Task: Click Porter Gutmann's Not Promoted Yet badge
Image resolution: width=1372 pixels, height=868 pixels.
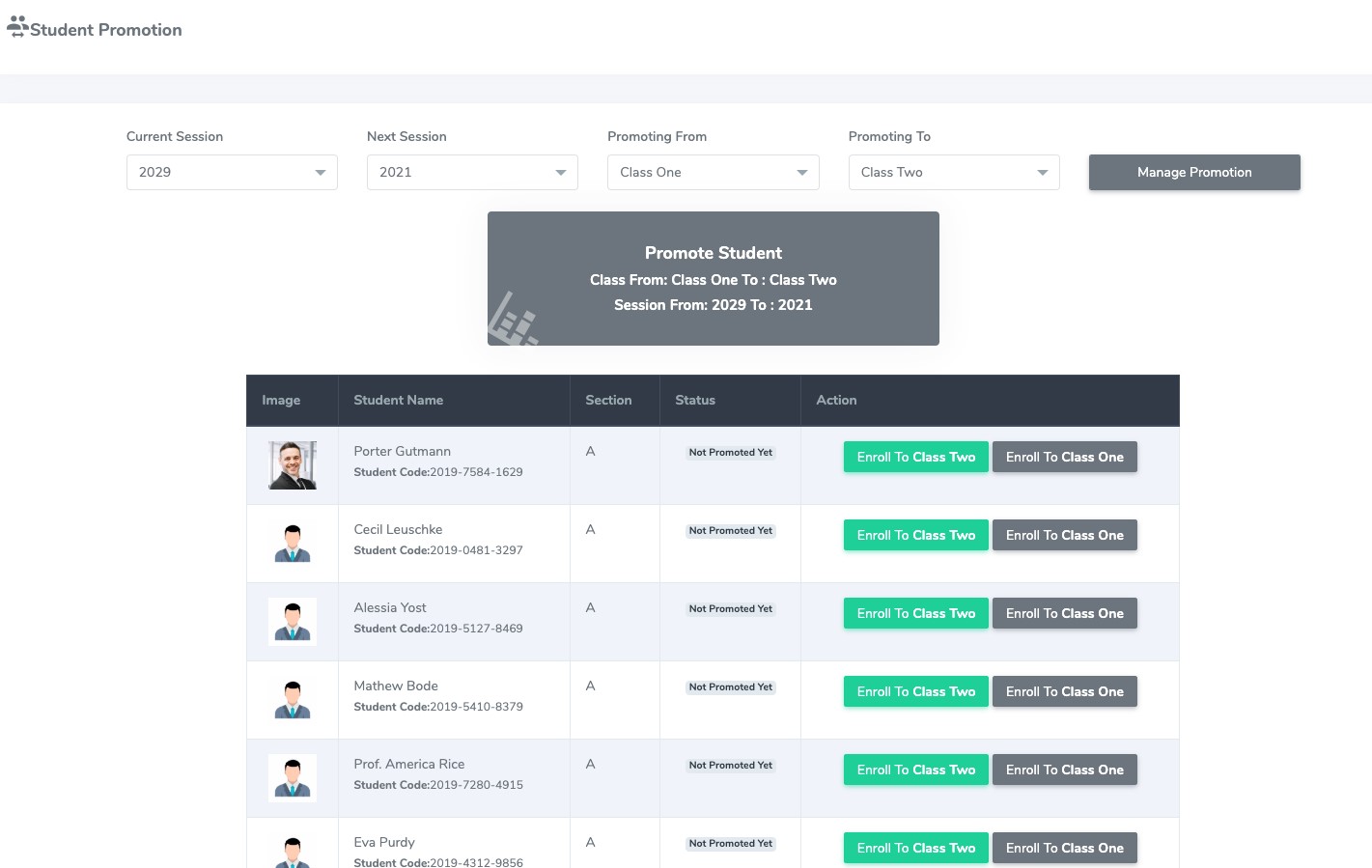Action: tap(730, 453)
